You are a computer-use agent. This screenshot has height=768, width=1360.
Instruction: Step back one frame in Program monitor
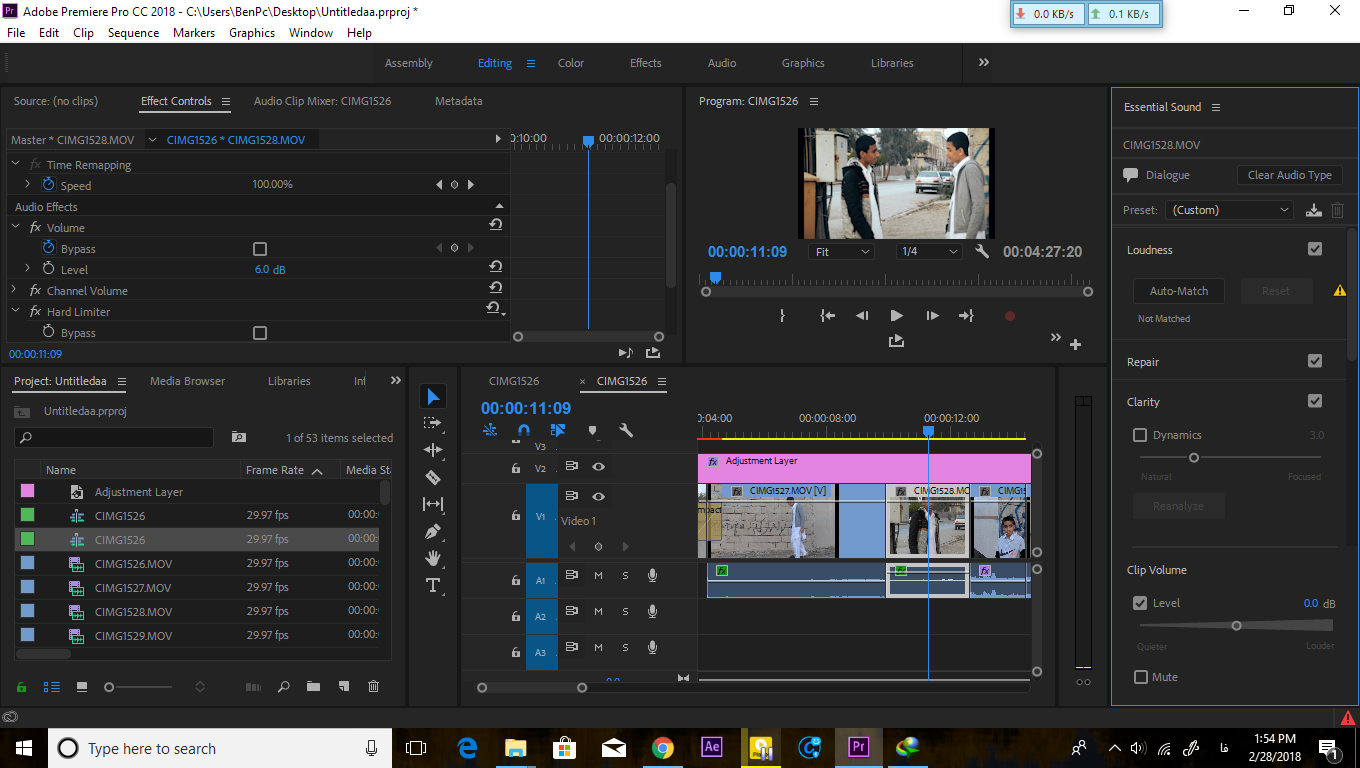coord(861,315)
